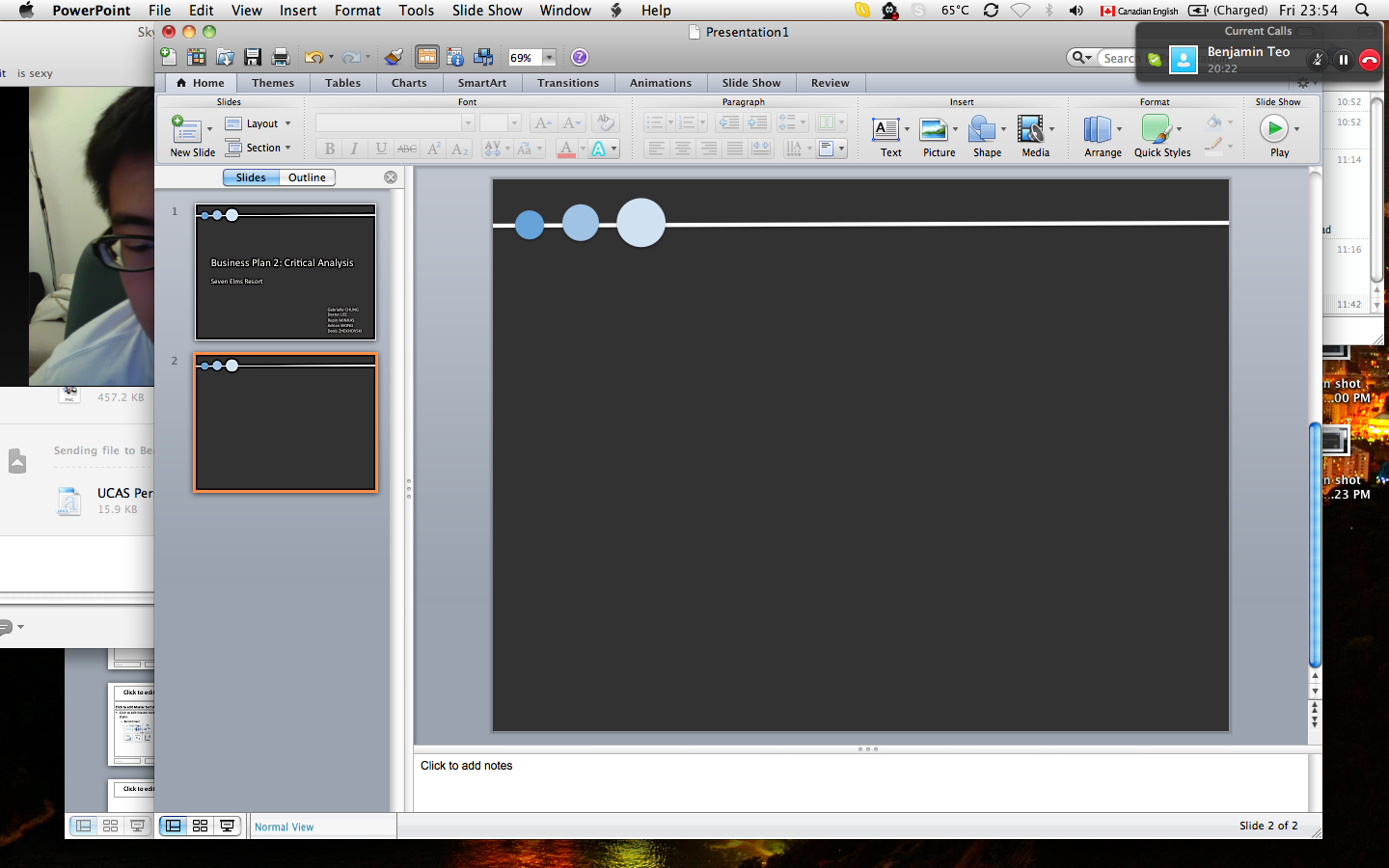
Task: Click the Format Painter brush icon
Action: [394, 58]
